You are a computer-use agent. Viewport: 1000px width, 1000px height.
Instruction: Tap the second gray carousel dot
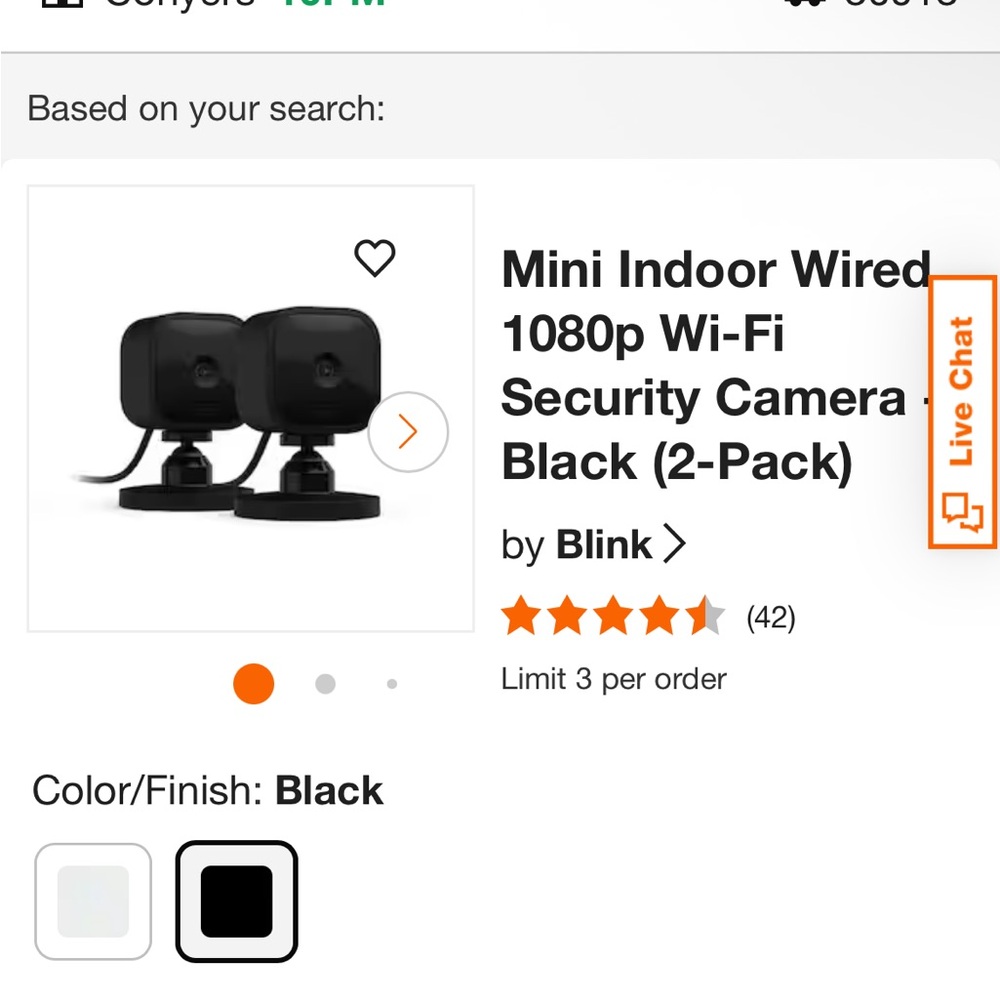(324, 683)
